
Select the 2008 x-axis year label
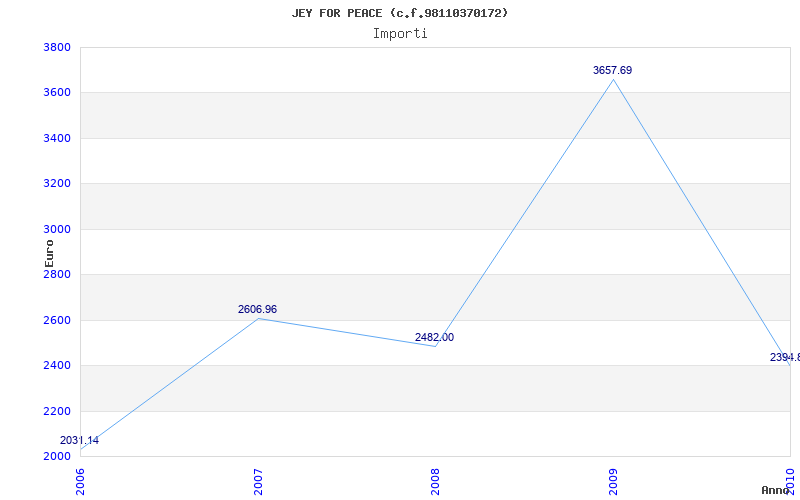tap(435, 480)
